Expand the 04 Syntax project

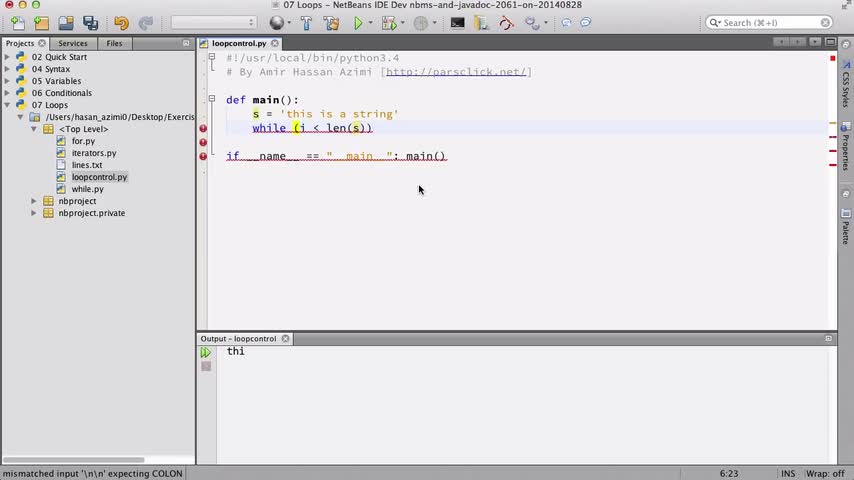coord(7,69)
